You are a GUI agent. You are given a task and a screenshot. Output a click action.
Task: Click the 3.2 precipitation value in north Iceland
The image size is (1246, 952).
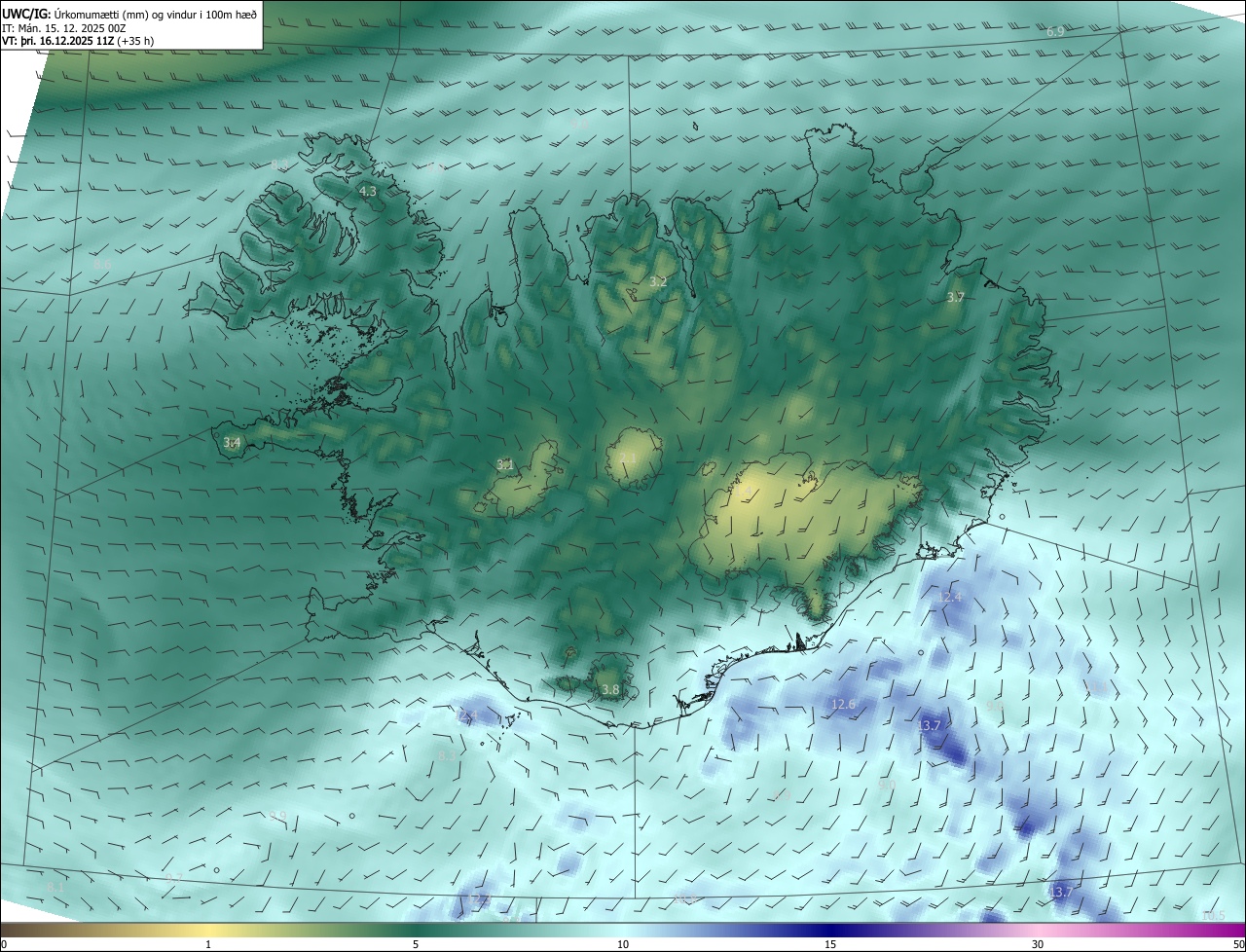[658, 282]
